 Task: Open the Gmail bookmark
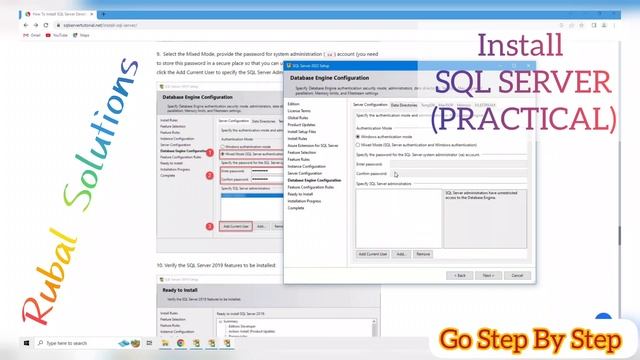click(x=32, y=36)
